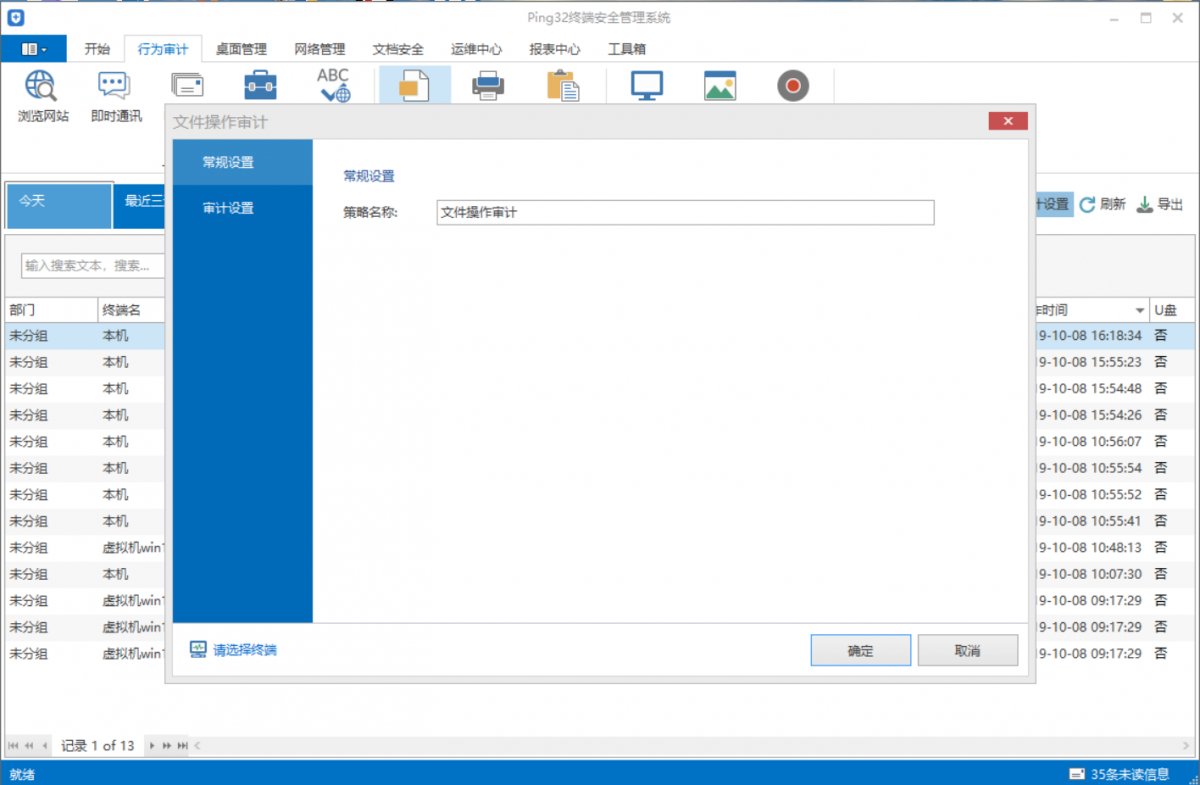1200x785 pixels.
Task: Click 未分组 in the 16:18:34 row
Action: pos(28,336)
